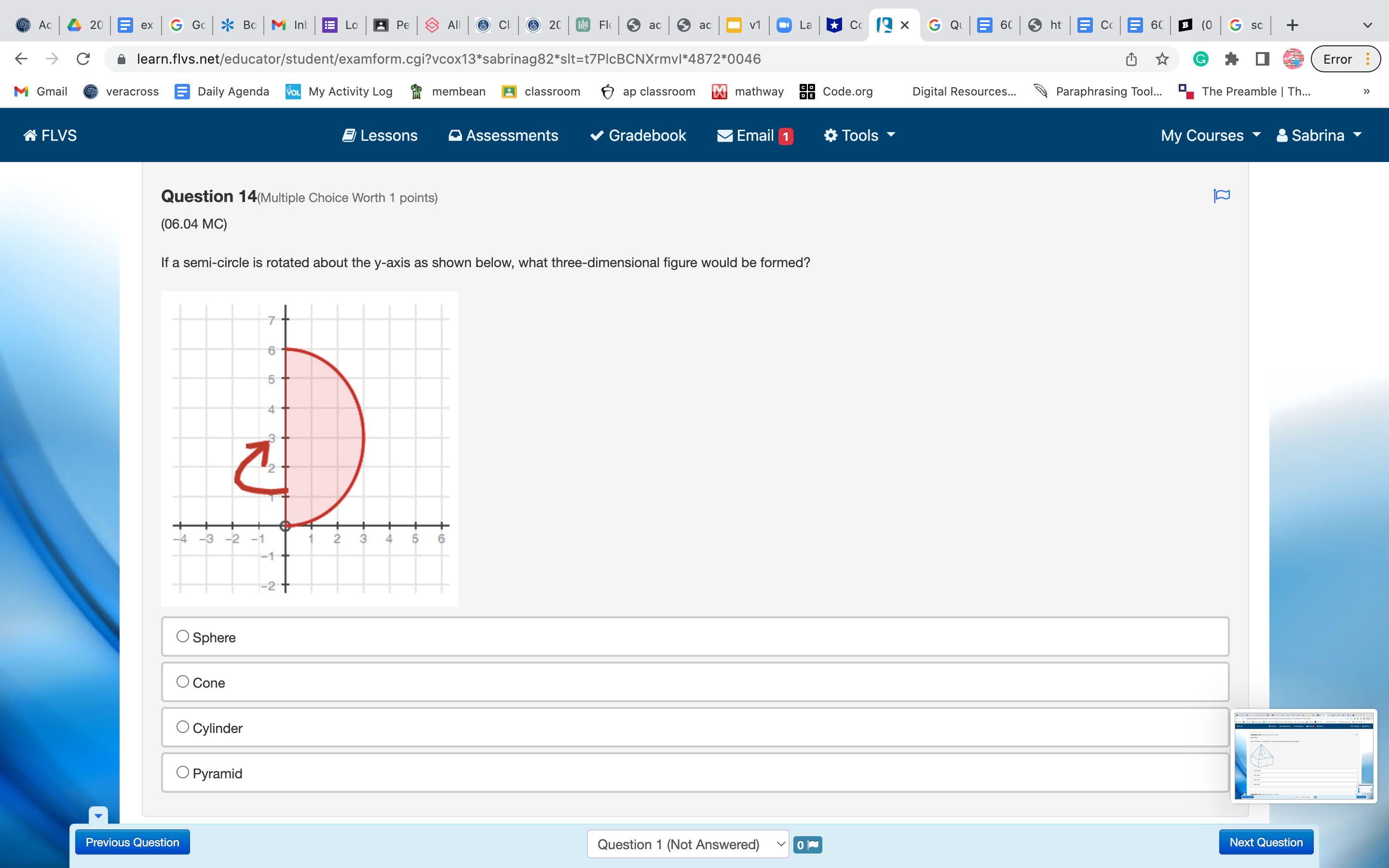The width and height of the screenshot is (1389, 868).
Task: Select the Cone answer
Action: pyautogui.click(x=182, y=681)
